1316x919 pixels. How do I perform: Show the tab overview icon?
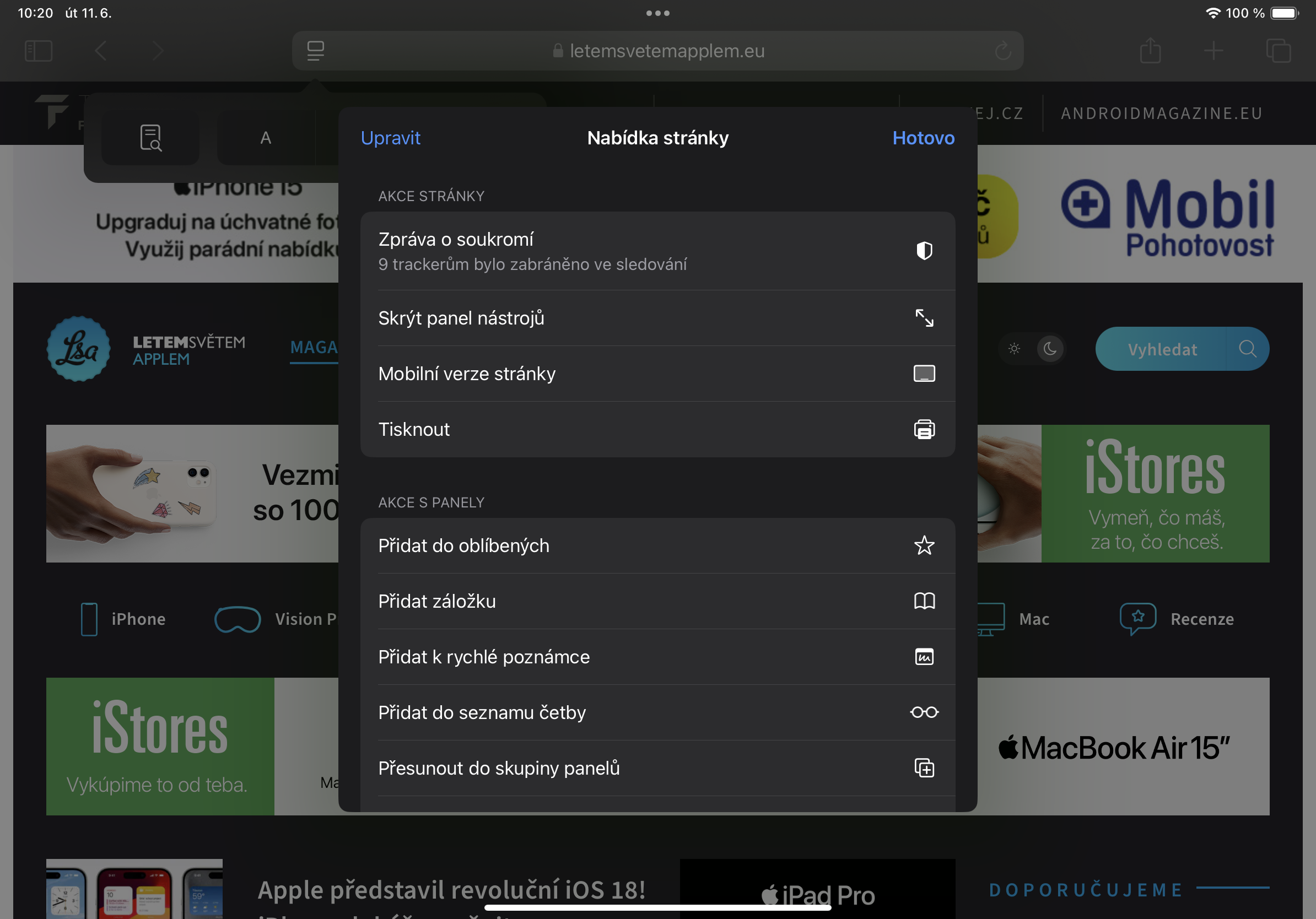[x=1277, y=51]
